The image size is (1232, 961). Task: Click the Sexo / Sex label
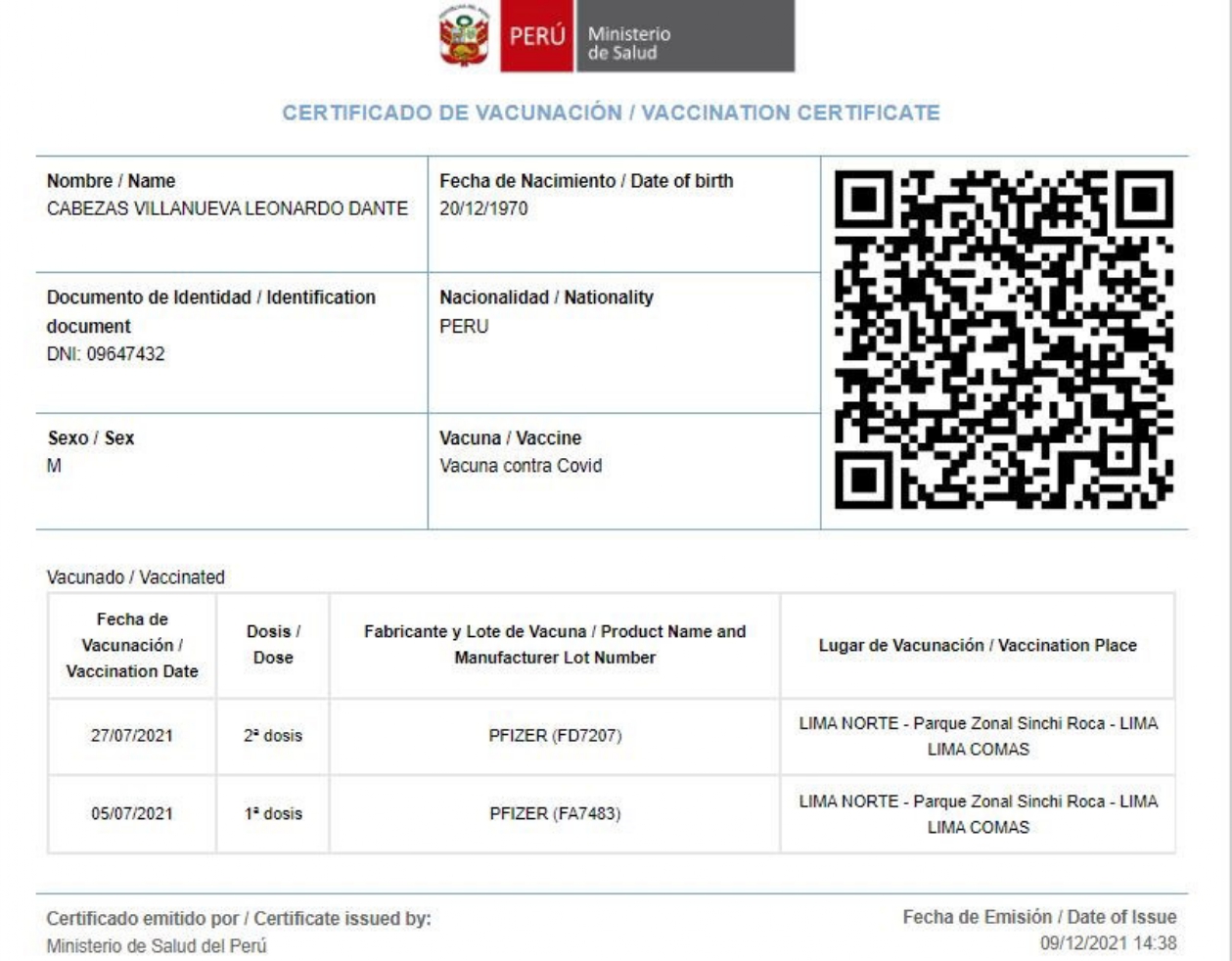(x=91, y=438)
